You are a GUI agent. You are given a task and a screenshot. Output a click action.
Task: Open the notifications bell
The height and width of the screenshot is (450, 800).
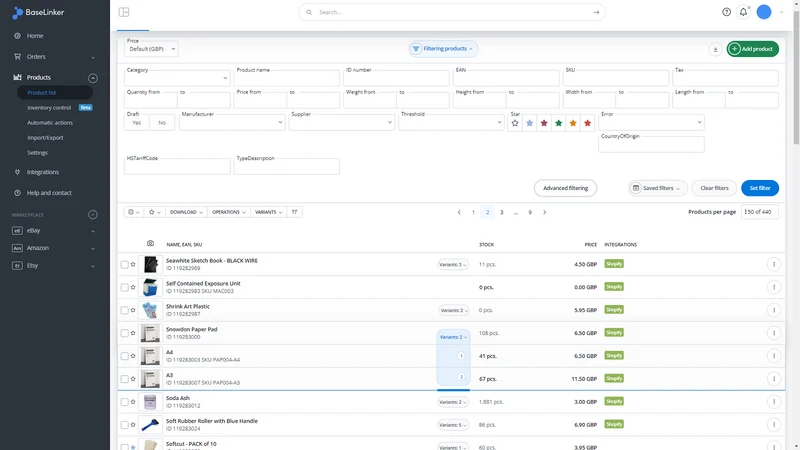pos(743,12)
